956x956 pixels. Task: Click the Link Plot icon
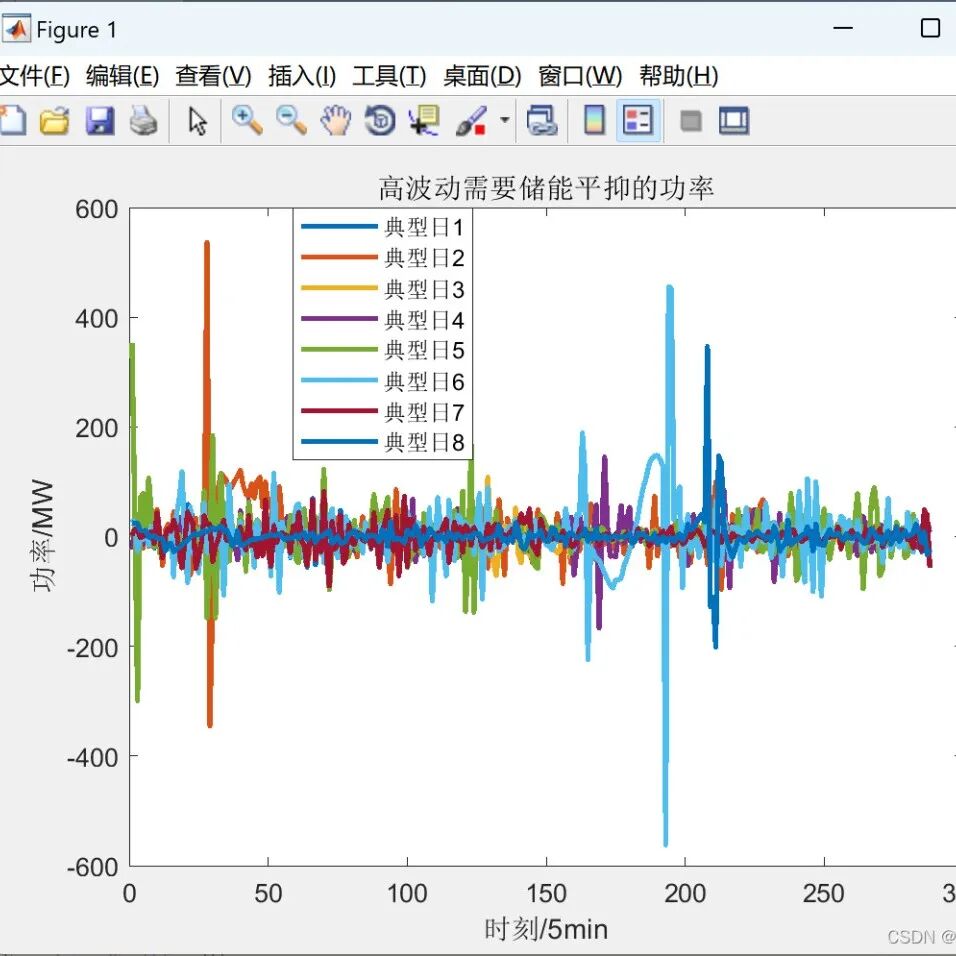pyautogui.click(x=542, y=120)
